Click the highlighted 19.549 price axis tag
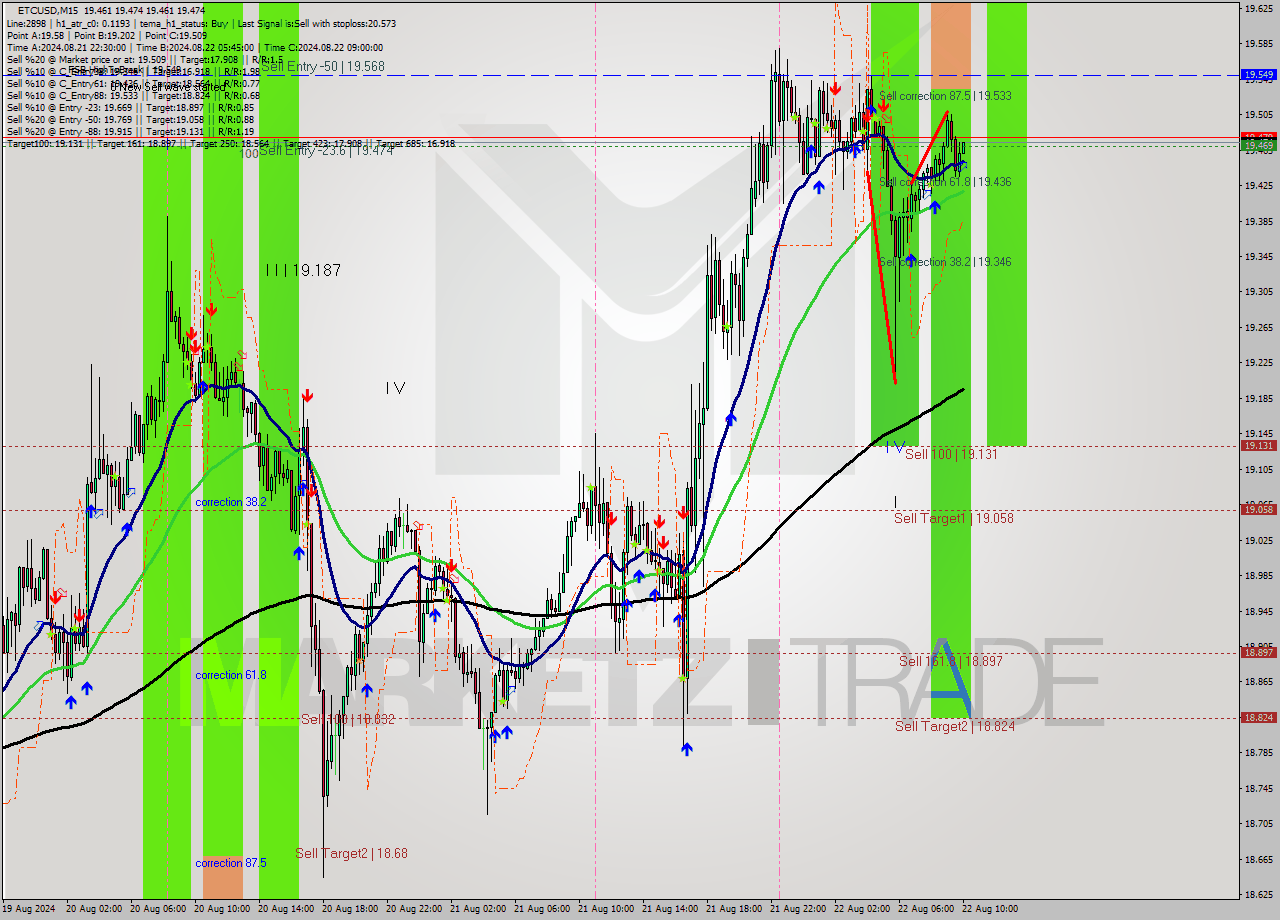The width and height of the screenshot is (1280, 920). (x=1258, y=75)
